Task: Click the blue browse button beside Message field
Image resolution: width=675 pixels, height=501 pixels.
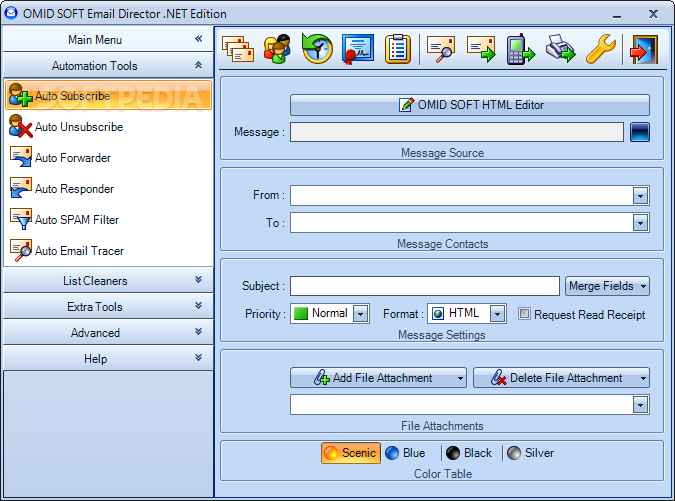Action: [640, 132]
